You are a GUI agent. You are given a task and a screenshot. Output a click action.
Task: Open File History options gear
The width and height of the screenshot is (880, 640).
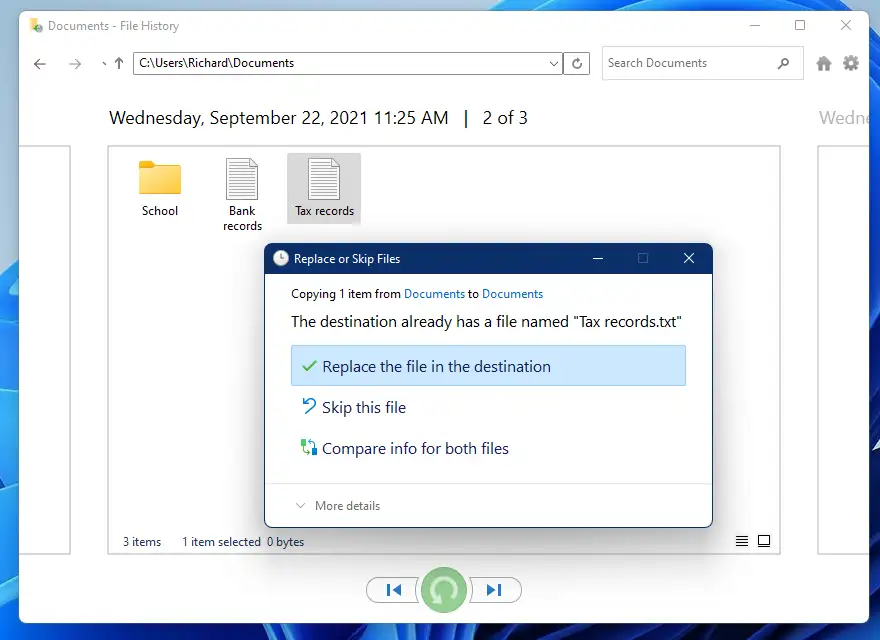(851, 63)
